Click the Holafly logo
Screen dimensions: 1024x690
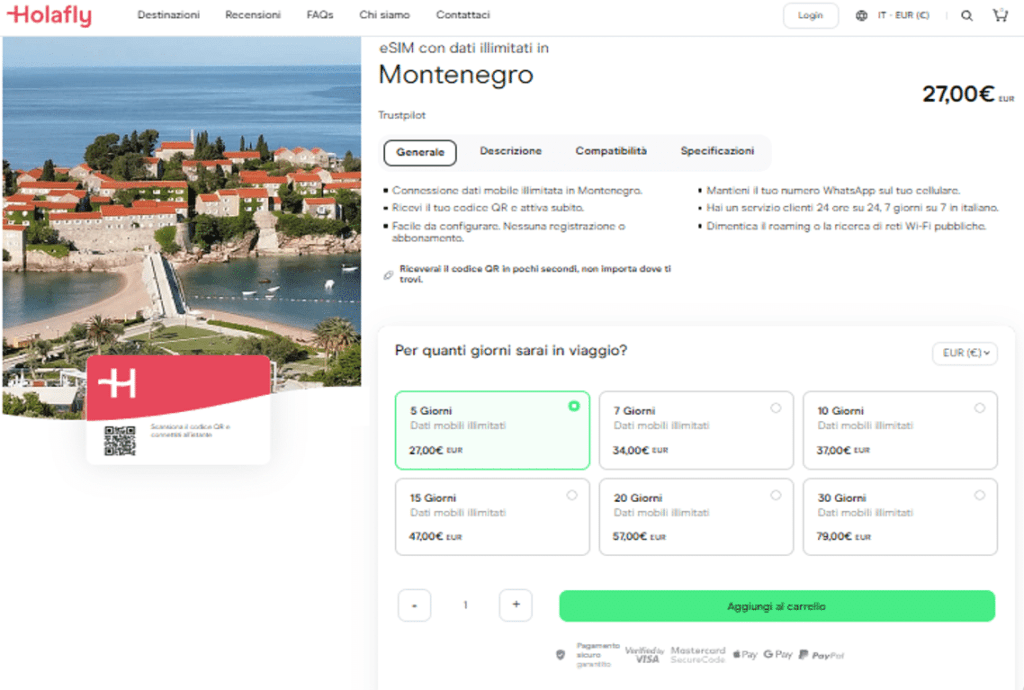49,15
